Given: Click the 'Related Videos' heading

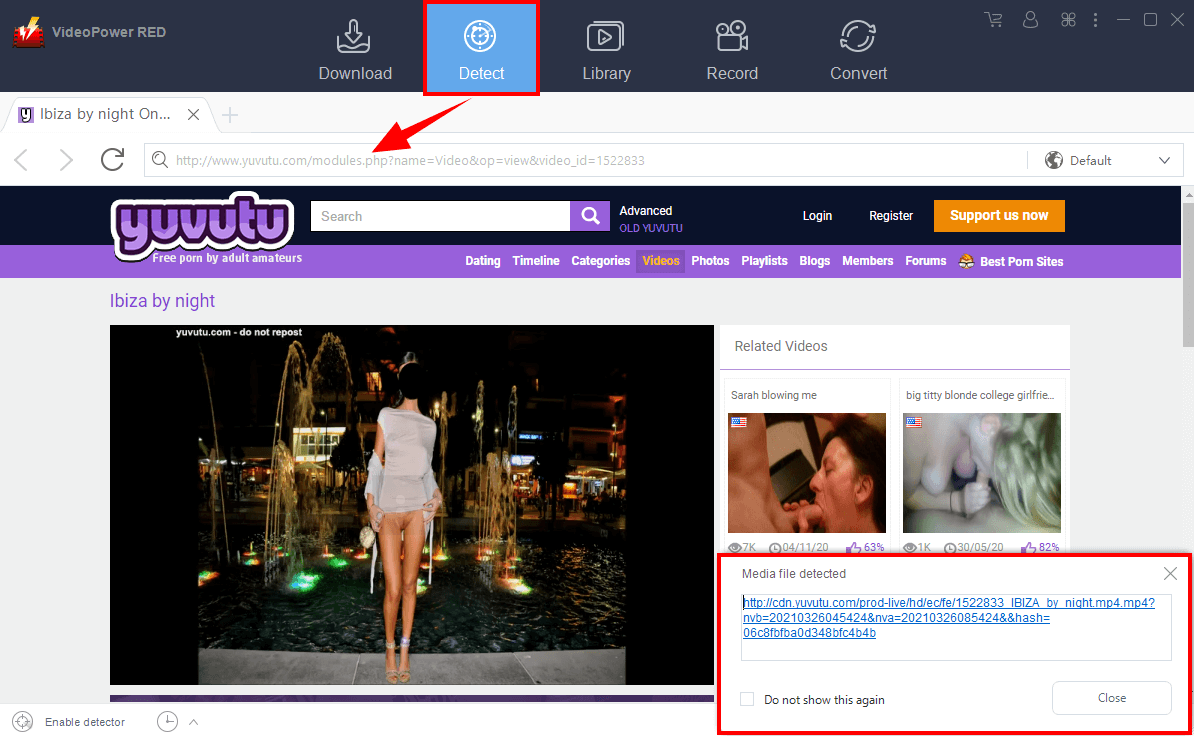Looking at the screenshot, I should 781,346.
